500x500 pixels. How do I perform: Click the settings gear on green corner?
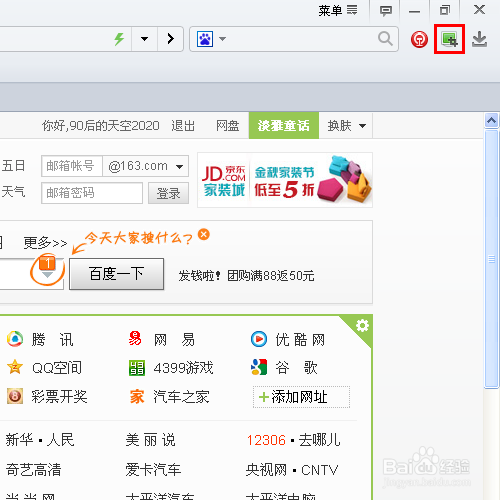coord(362,325)
